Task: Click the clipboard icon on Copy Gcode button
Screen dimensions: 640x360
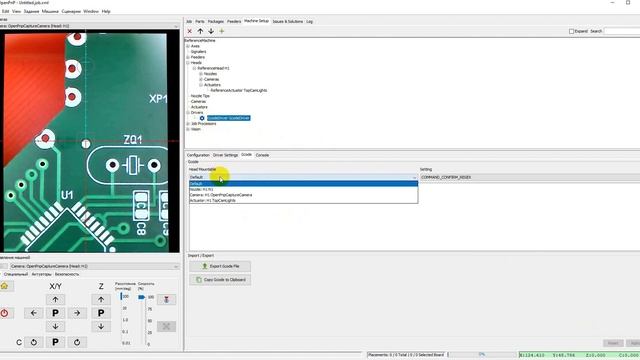Action: tap(199, 280)
